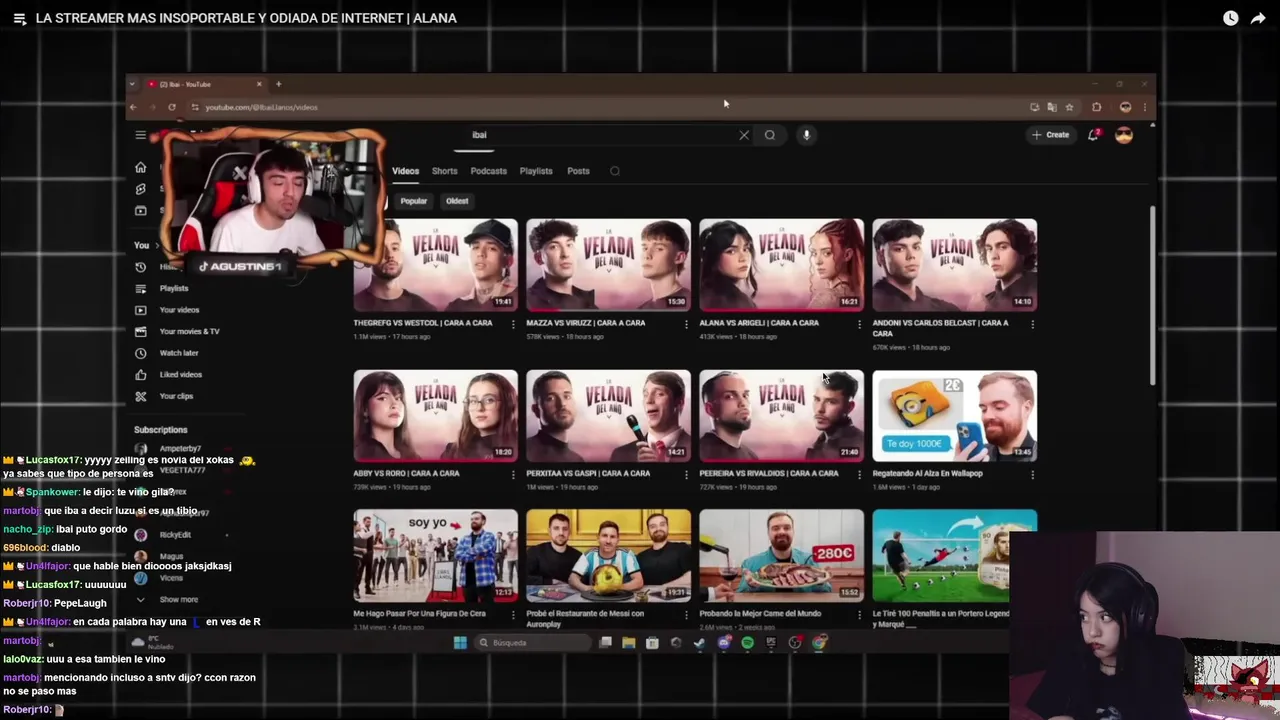Switch to the Videos tab
1280x720 pixels.
(x=405, y=171)
